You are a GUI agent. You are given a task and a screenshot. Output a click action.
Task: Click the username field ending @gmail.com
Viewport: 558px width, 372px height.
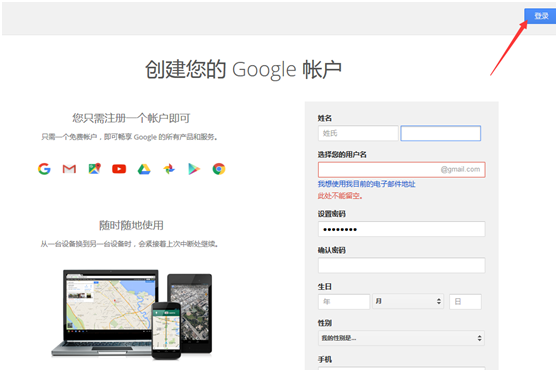click(401, 169)
